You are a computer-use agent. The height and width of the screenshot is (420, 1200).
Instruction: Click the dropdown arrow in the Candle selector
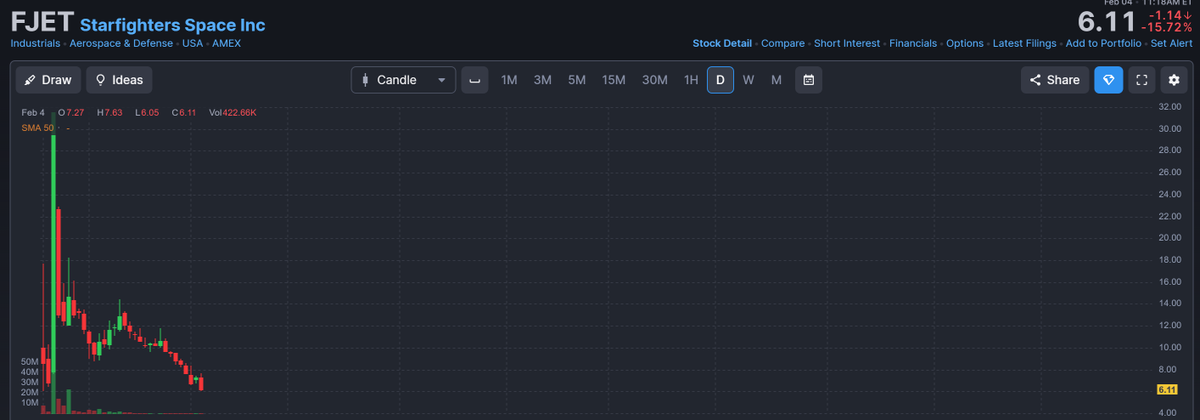pyautogui.click(x=441, y=80)
